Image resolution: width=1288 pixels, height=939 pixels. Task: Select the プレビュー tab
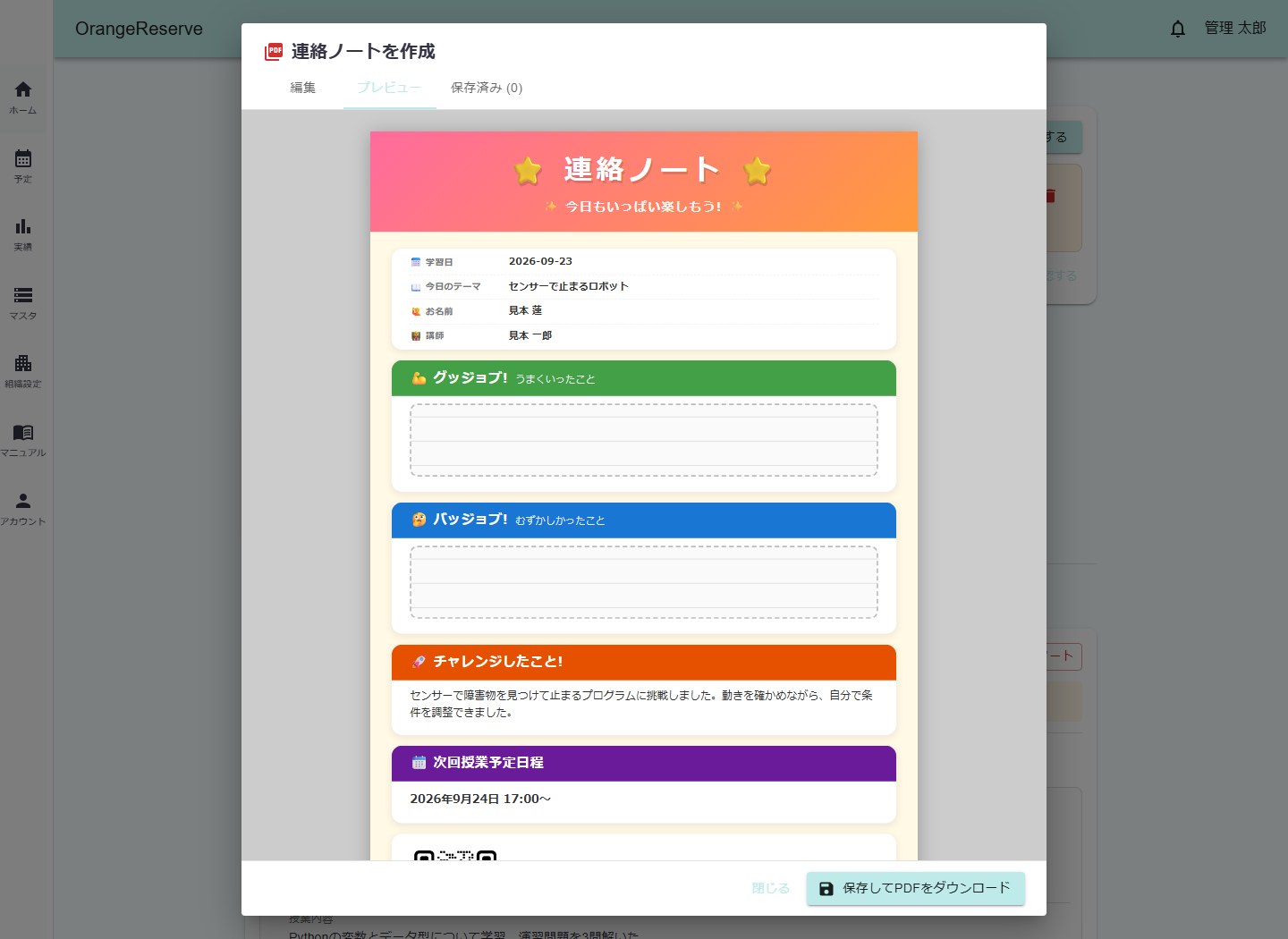(389, 88)
